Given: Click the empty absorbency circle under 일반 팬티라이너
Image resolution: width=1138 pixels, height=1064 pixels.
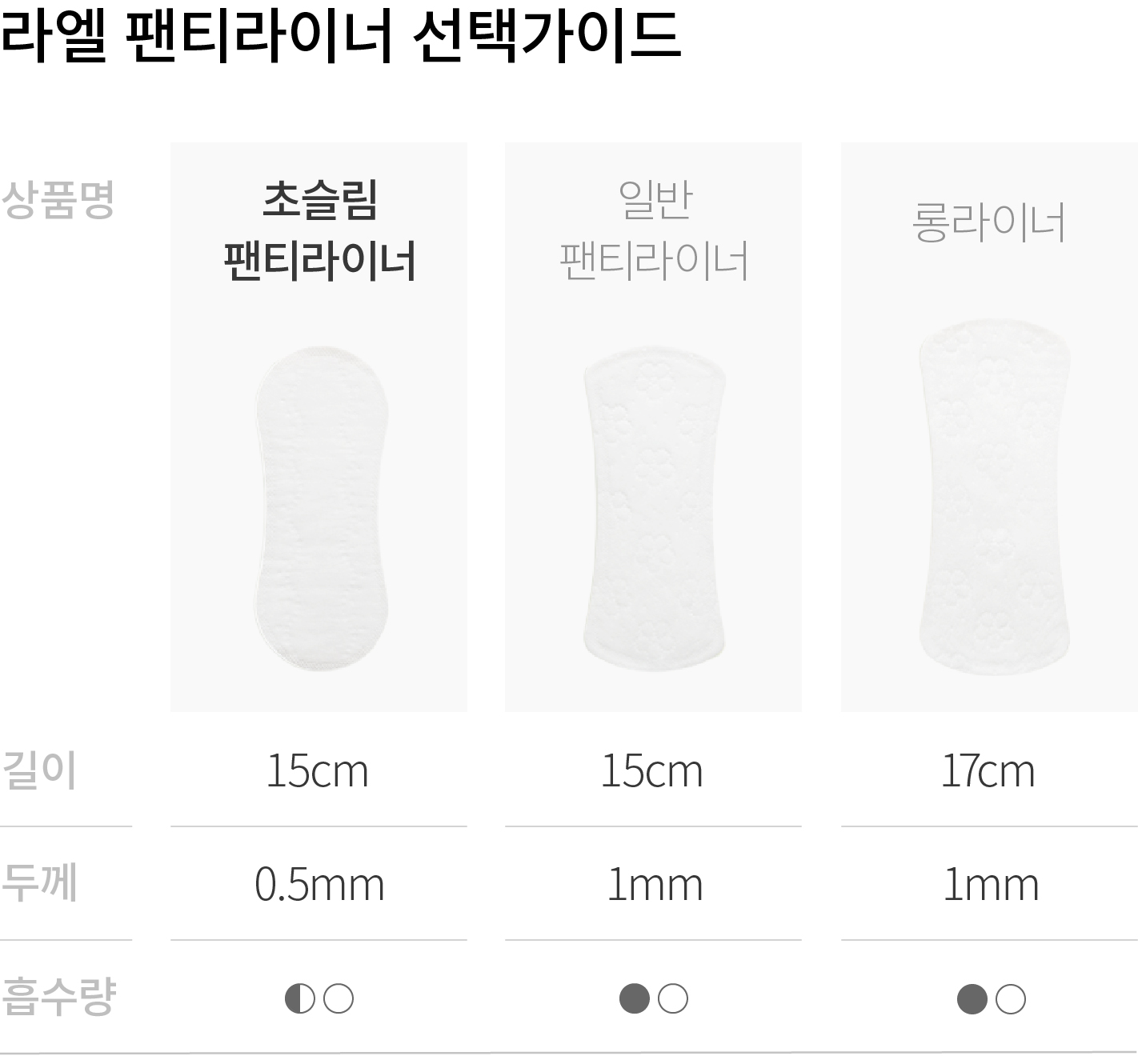Looking at the screenshot, I should click(x=673, y=998).
